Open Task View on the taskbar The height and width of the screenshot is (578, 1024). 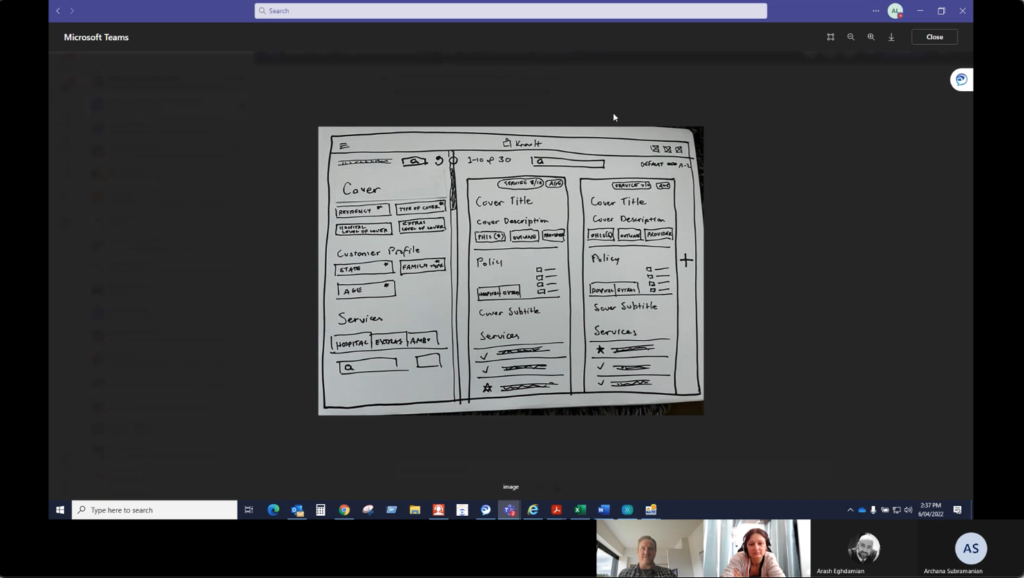coord(249,510)
